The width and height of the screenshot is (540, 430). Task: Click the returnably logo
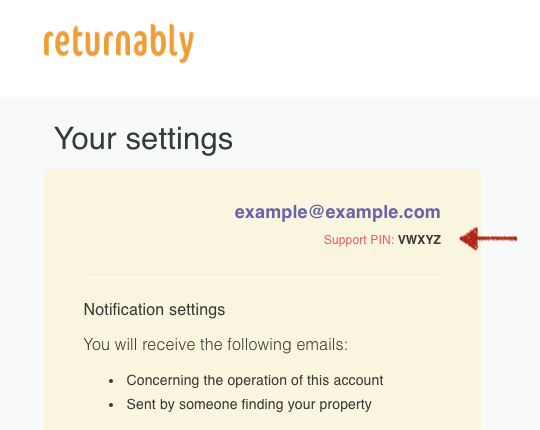point(119,43)
